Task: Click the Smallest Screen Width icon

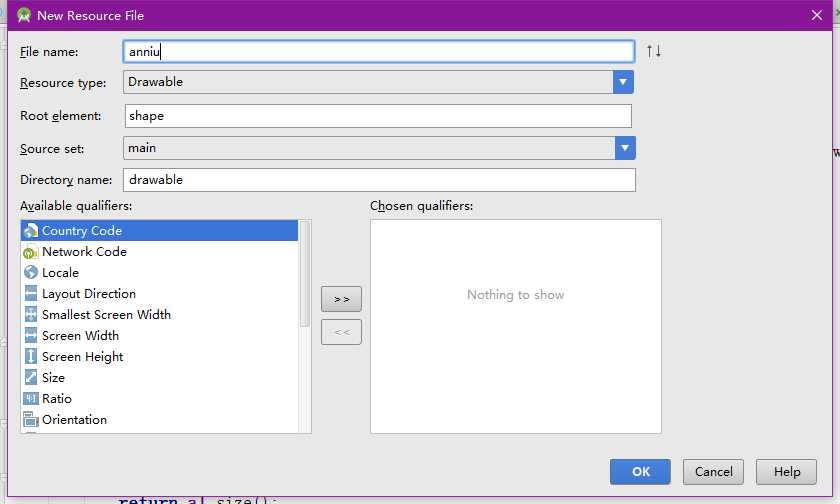Action: coord(31,314)
